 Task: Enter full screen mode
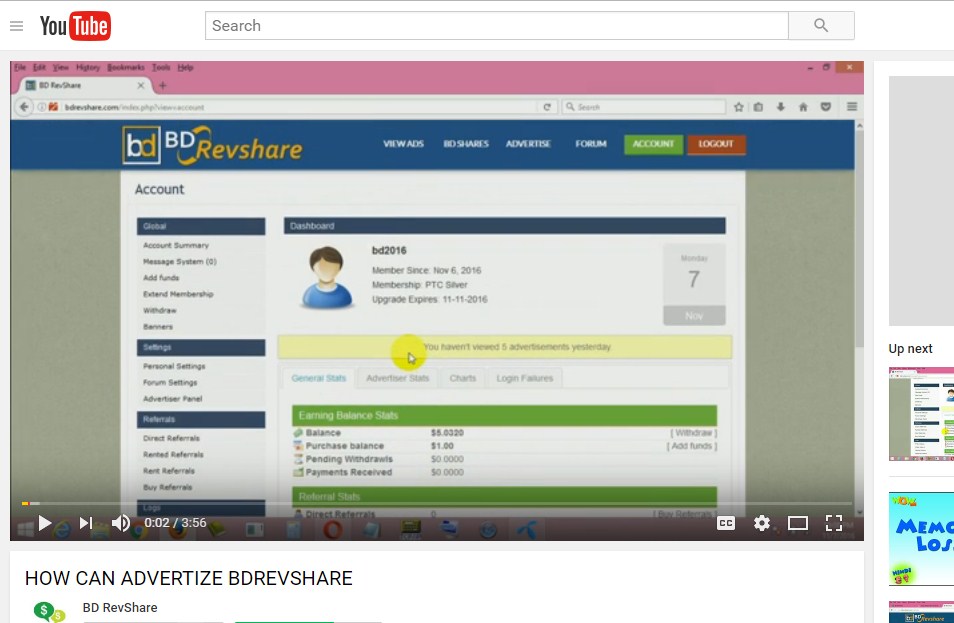pos(833,523)
